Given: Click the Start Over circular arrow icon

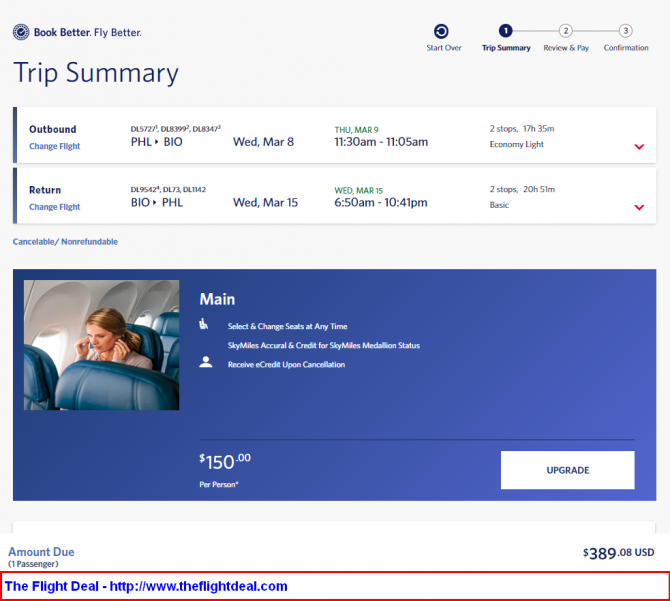Looking at the screenshot, I should (441, 31).
